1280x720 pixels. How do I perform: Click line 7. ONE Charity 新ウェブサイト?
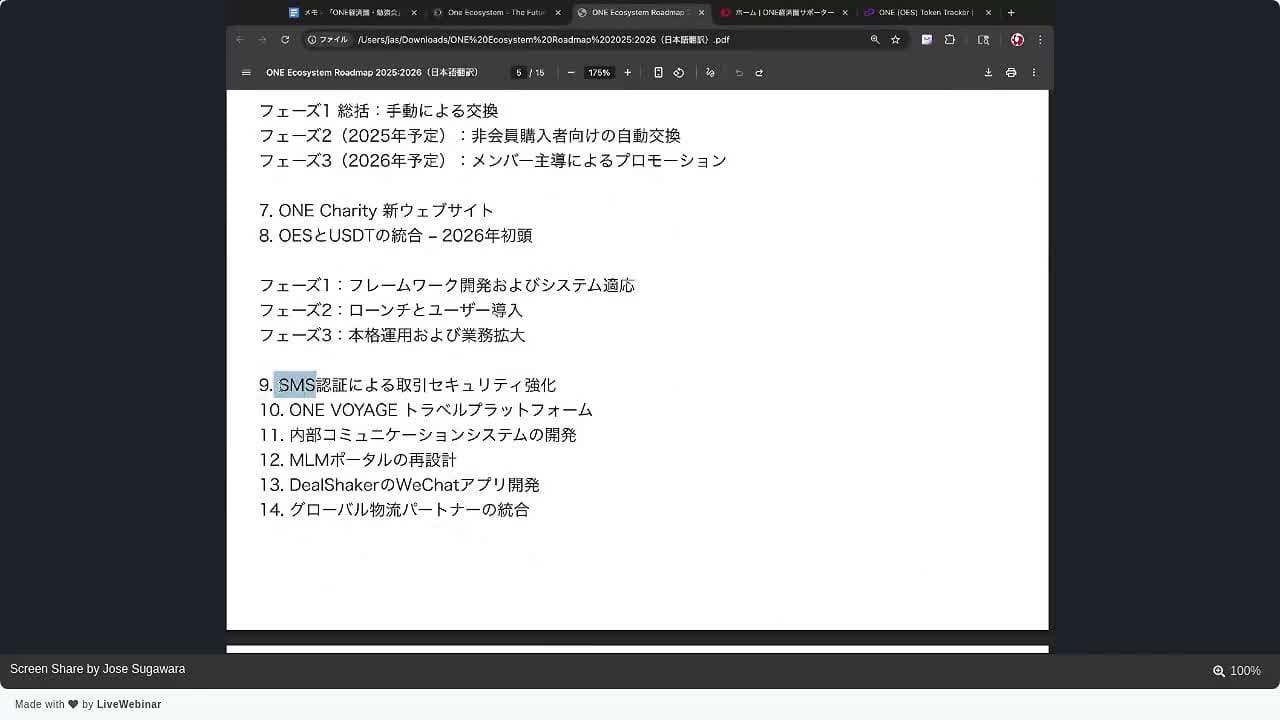[x=376, y=211]
